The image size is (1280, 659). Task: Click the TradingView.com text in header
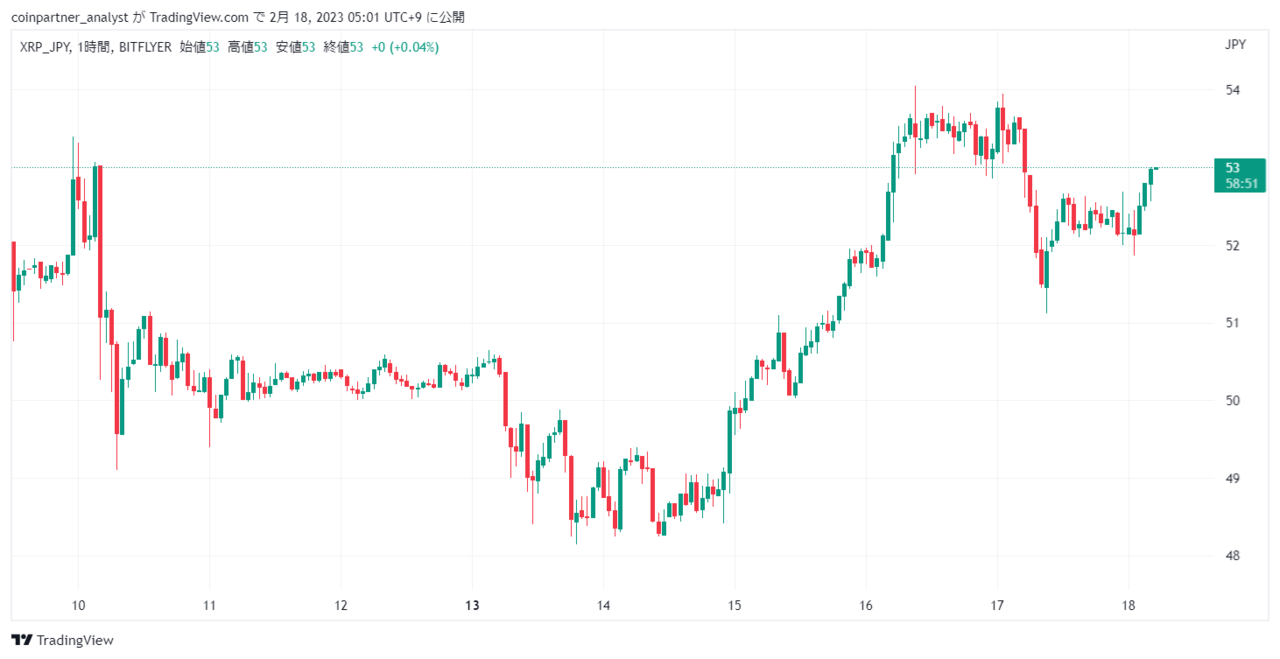[199, 17]
